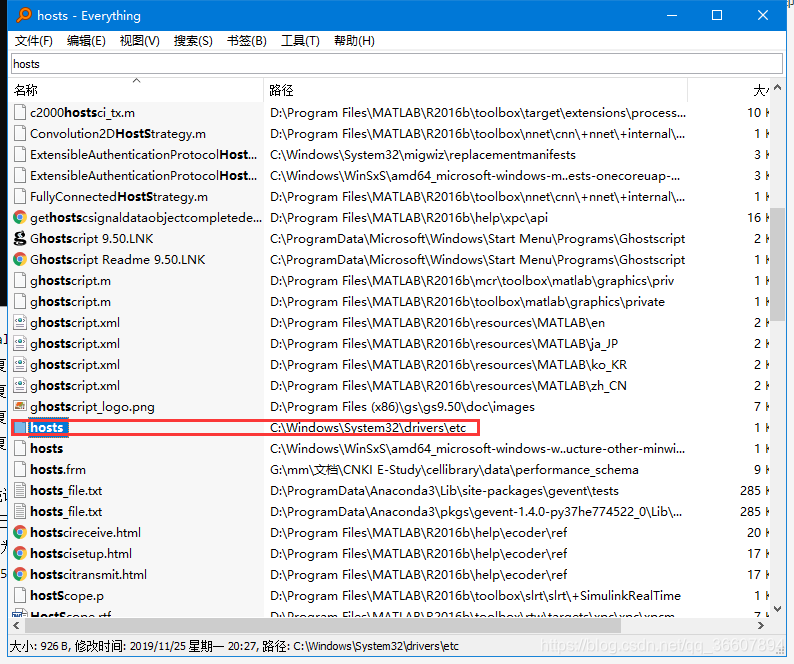The image size is (794, 664).
Task: Click image icon of ghostscript_logo.png
Action: point(20,406)
